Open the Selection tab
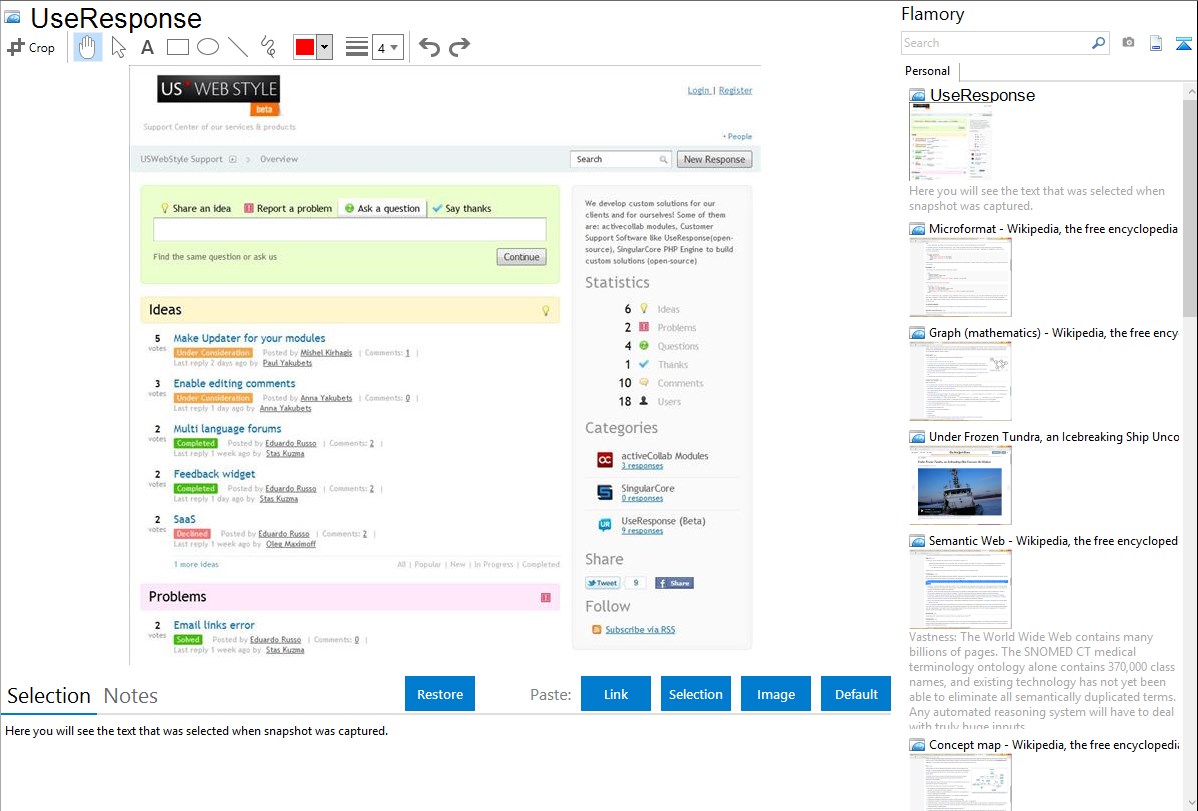The image size is (1198, 811). click(x=49, y=696)
